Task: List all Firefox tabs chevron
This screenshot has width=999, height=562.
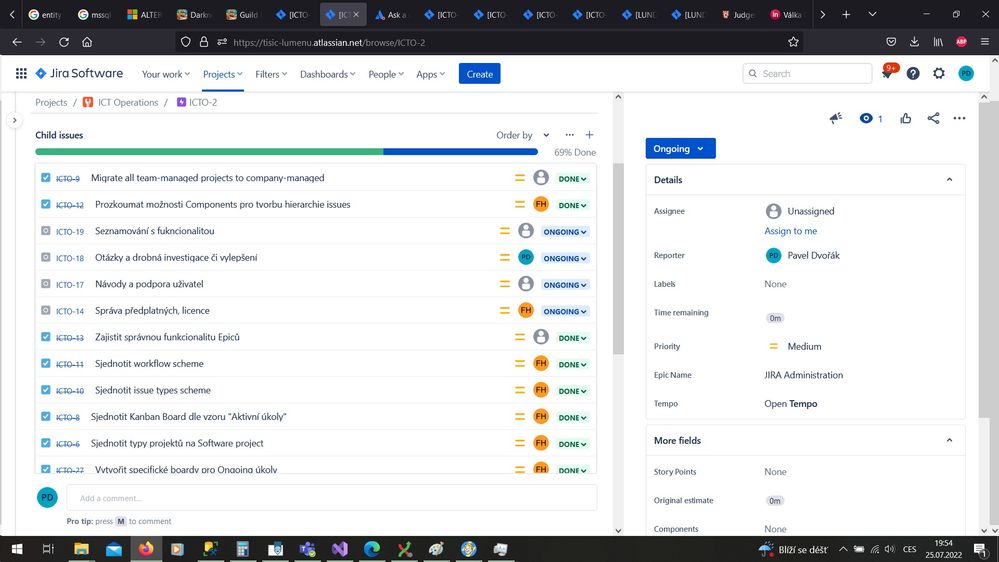Action: coord(872,14)
